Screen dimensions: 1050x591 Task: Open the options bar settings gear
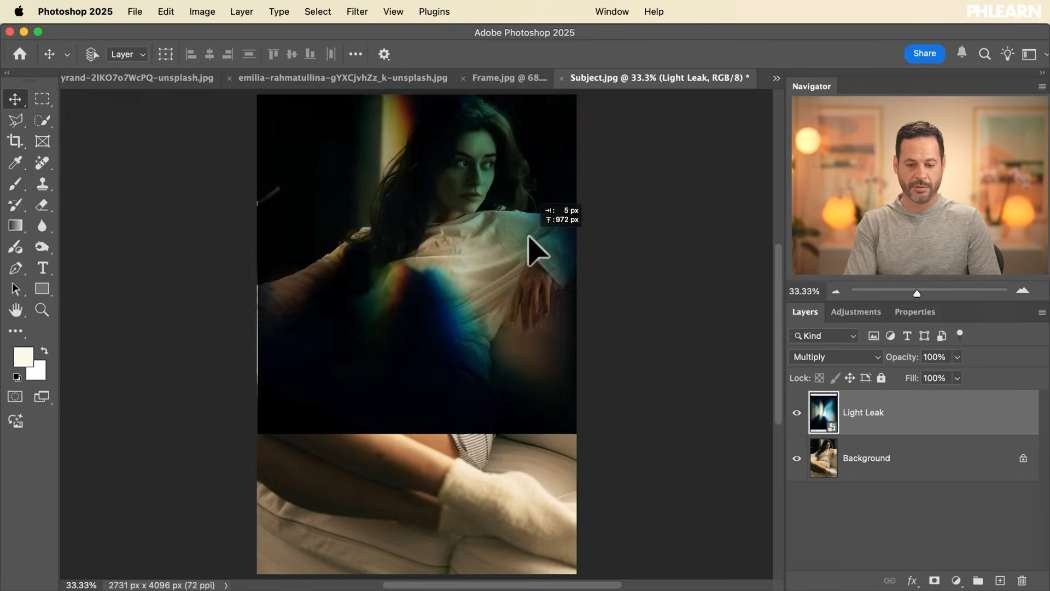click(x=384, y=54)
